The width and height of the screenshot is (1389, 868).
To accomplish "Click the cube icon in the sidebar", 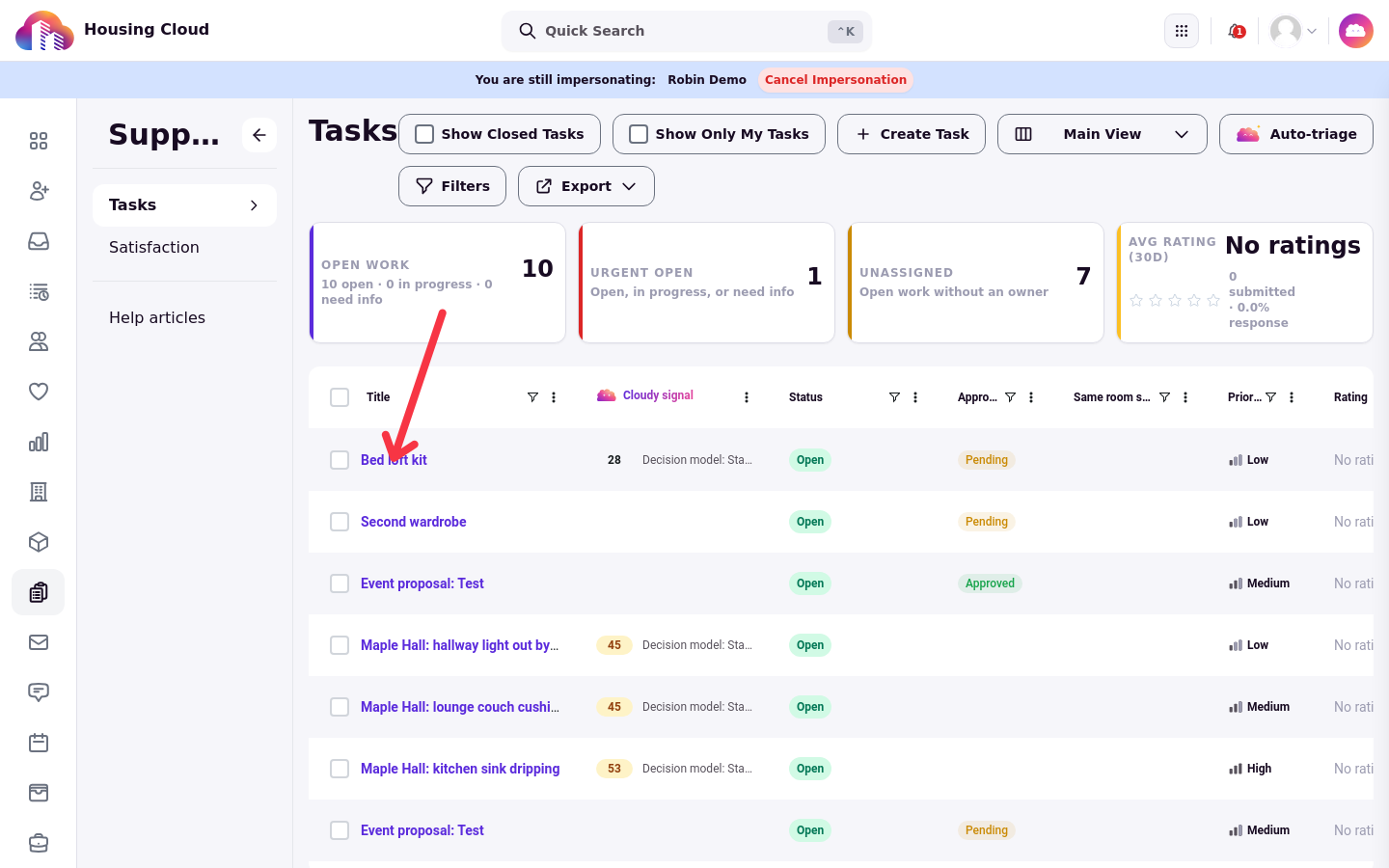I will (39, 542).
